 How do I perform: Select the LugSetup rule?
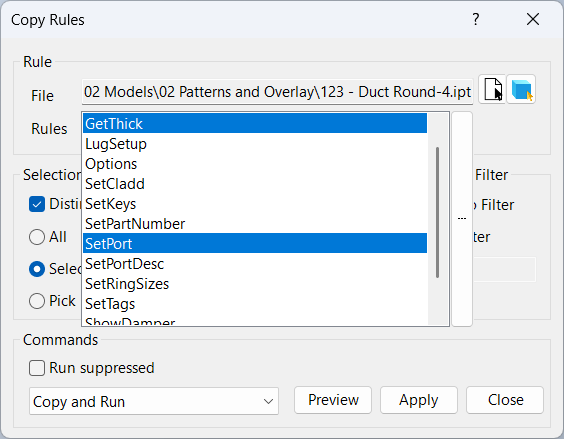coord(255,144)
